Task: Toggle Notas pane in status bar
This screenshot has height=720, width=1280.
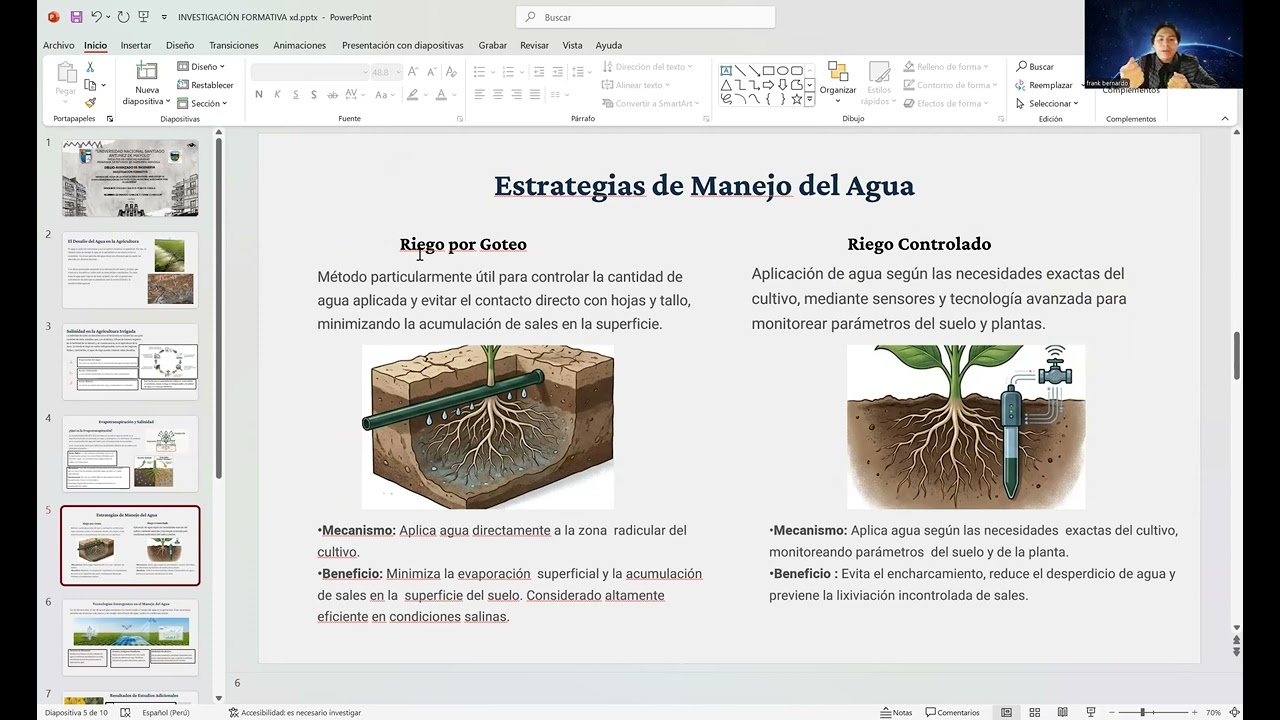Action: coord(896,713)
